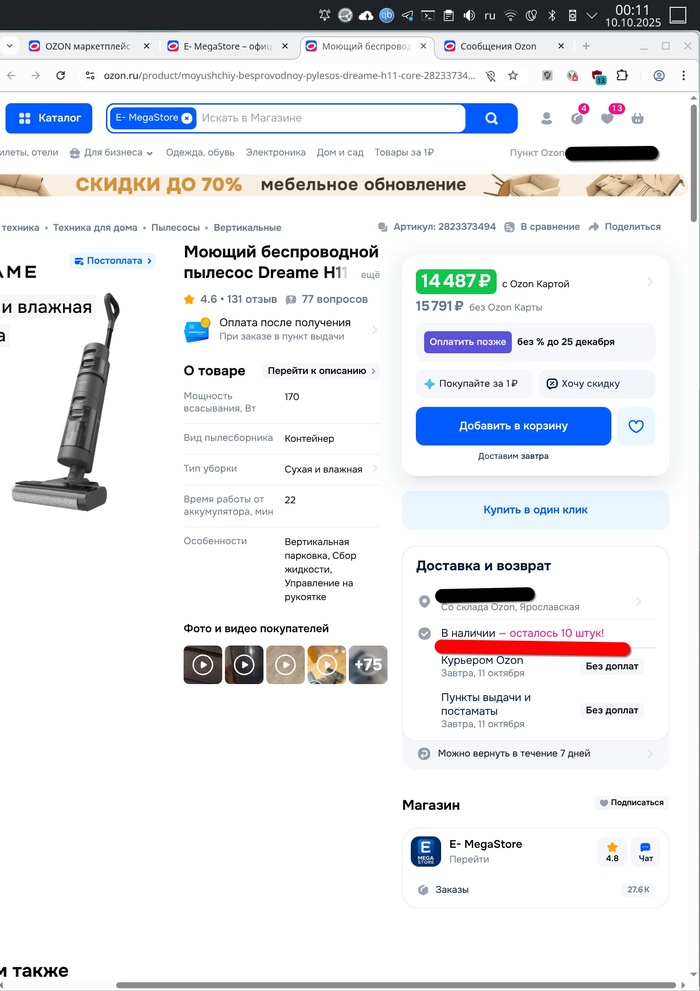Switch to the OZON маркетплейс tab
This screenshot has height=991, width=700.
[88, 46]
